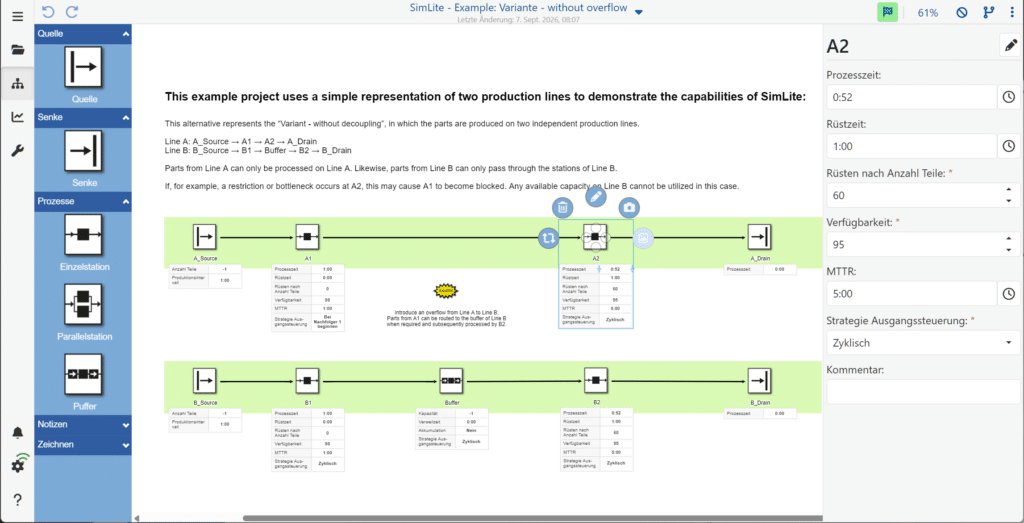The width and height of the screenshot is (1024, 523).
Task: Open clock picker for Rüstzeit
Action: coord(1009,146)
